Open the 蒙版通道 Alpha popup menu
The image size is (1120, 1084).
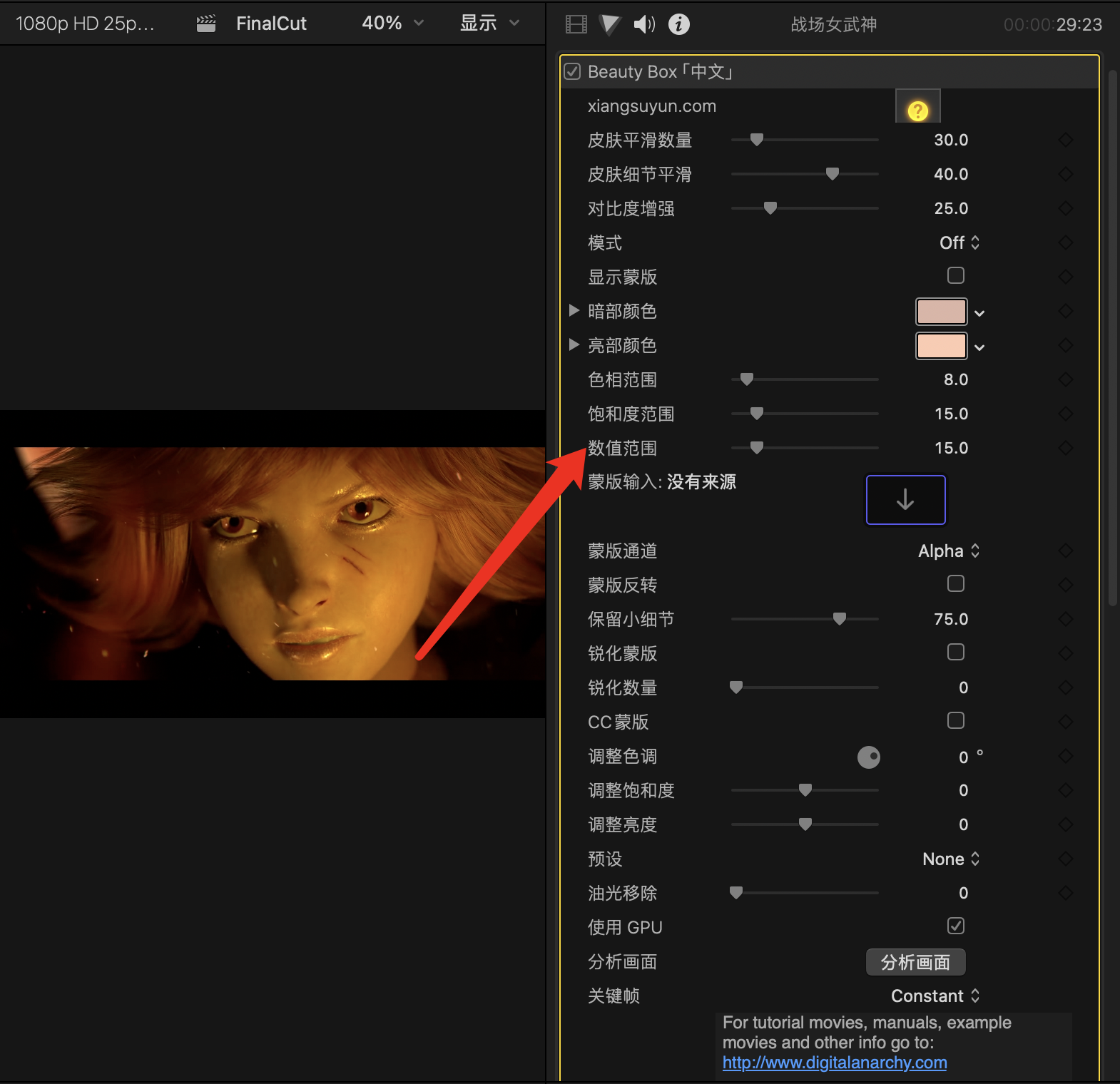click(950, 551)
